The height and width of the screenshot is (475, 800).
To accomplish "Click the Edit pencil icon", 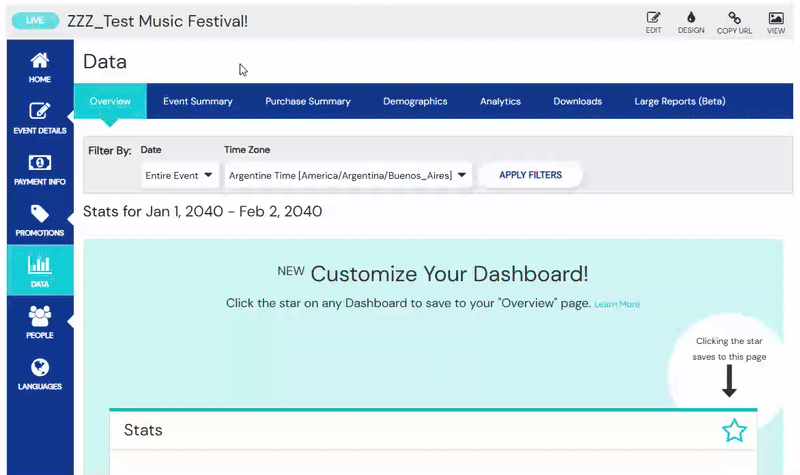I will click(654, 18).
